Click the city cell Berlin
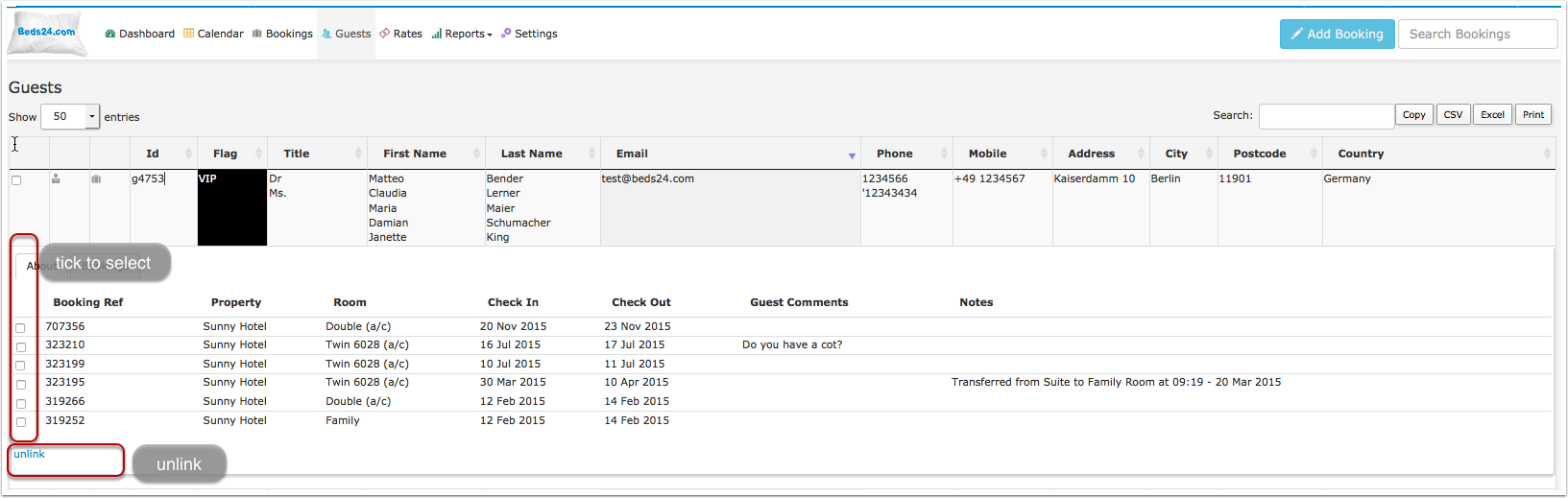This screenshot has height=498, width=1568. point(1166,178)
